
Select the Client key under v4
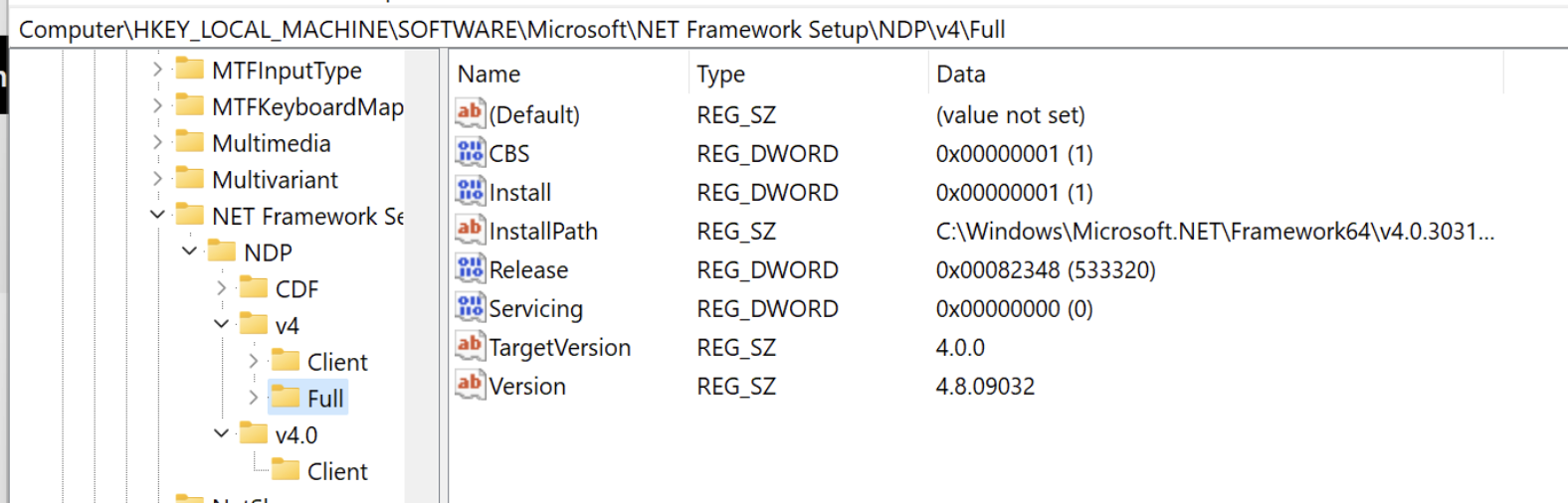(x=336, y=362)
